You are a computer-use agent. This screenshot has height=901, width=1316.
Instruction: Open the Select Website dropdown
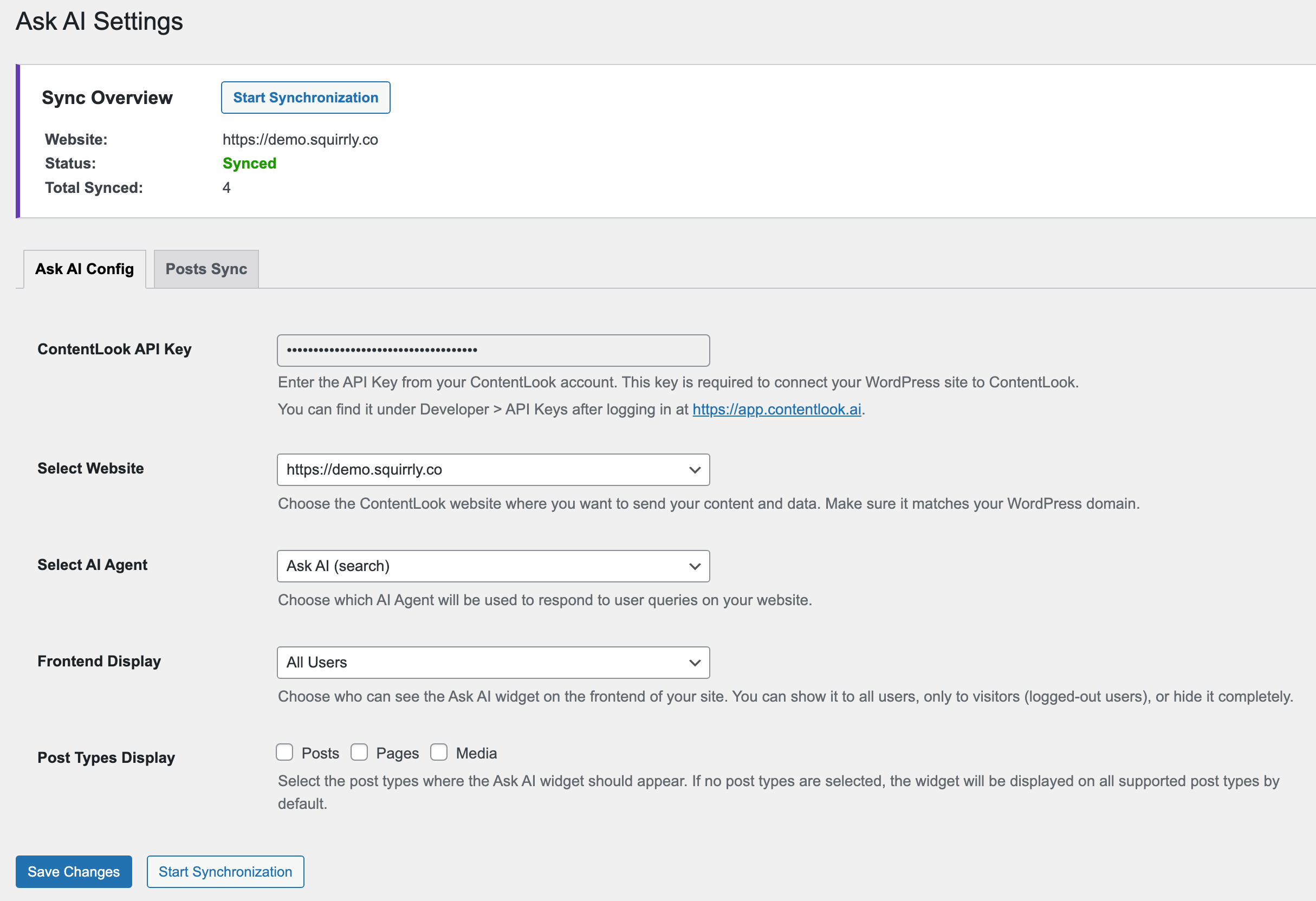pos(481,470)
